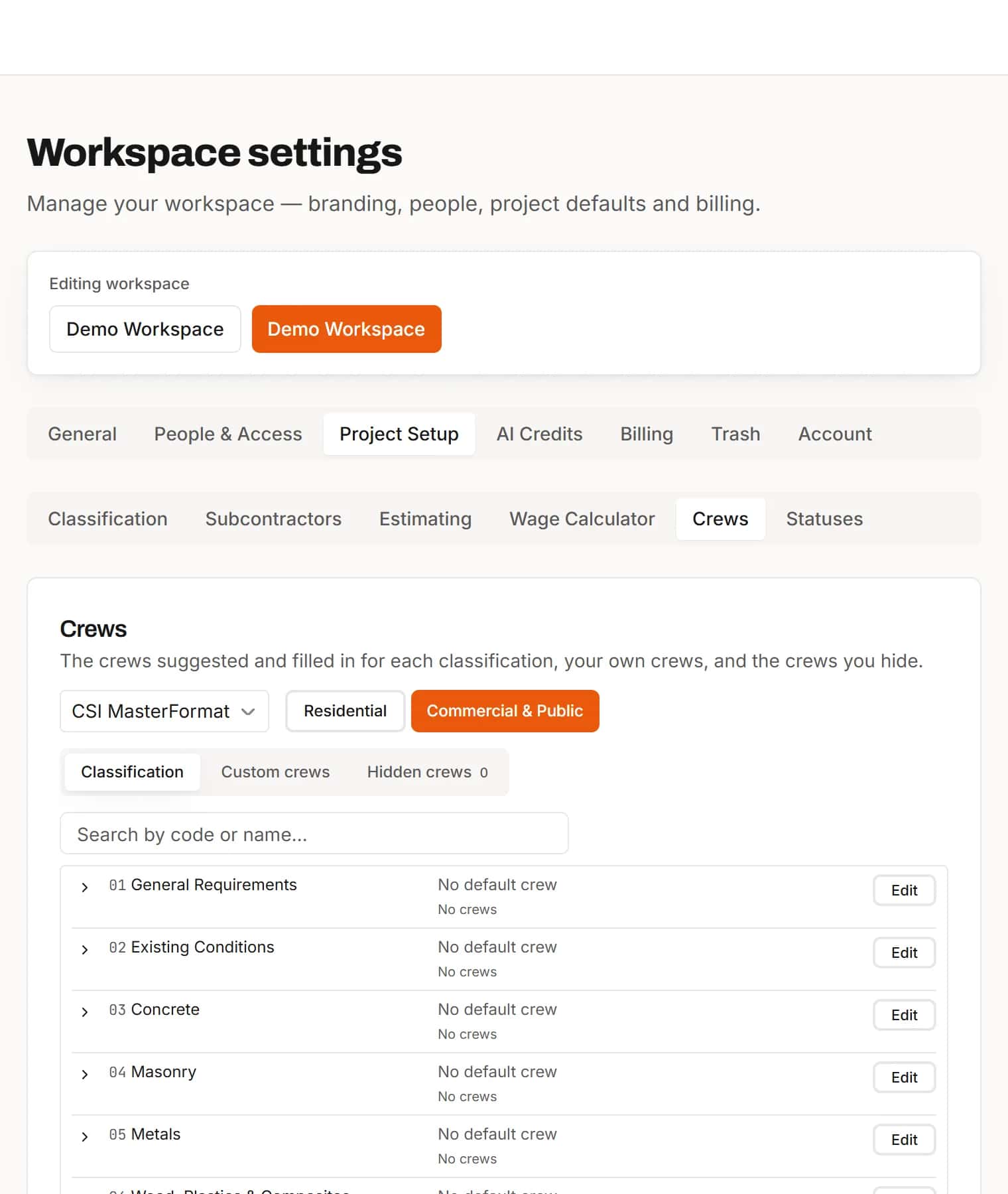1008x1194 pixels.
Task: Show the Hidden crews tab
Action: coord(427,772)
